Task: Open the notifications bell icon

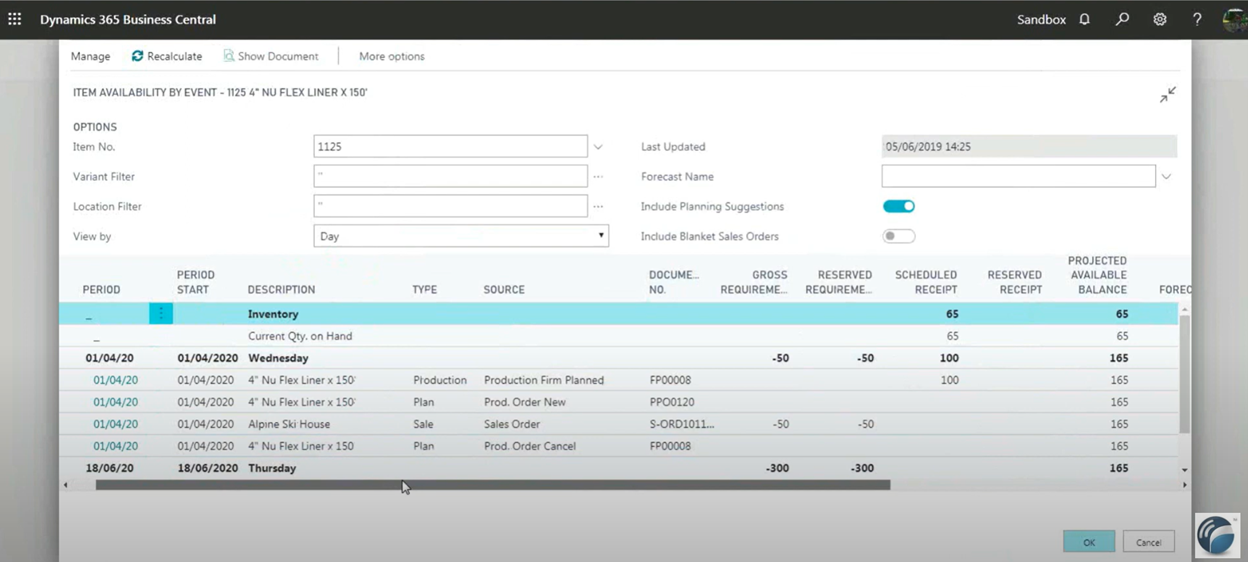Action: (x=1085, y=19)
